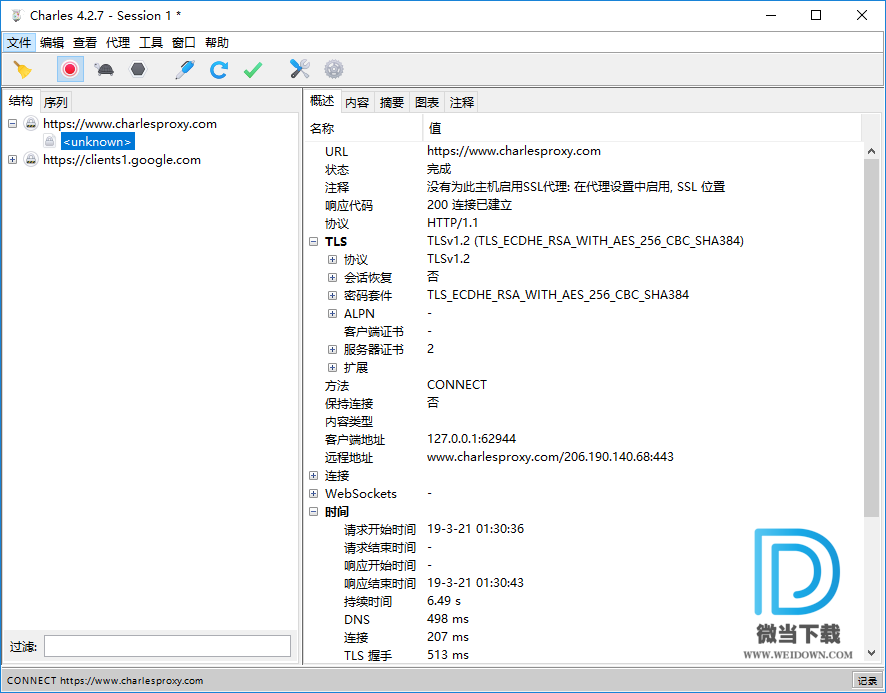This screenshot has width=886, height=693.
Task: Expand the 协议 row under TLS
Action: (332, 259)
